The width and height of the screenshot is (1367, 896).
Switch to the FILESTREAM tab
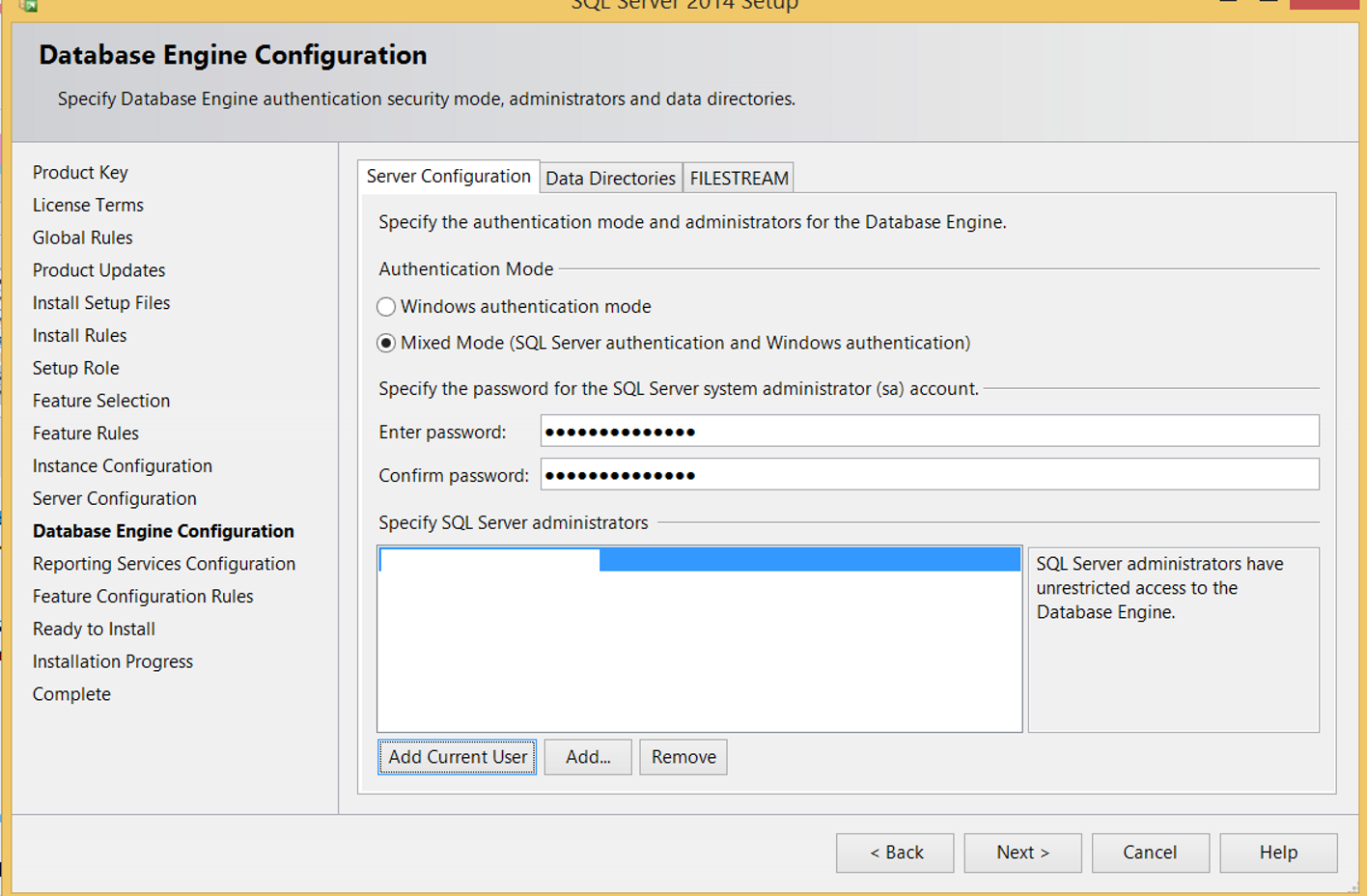739,179
